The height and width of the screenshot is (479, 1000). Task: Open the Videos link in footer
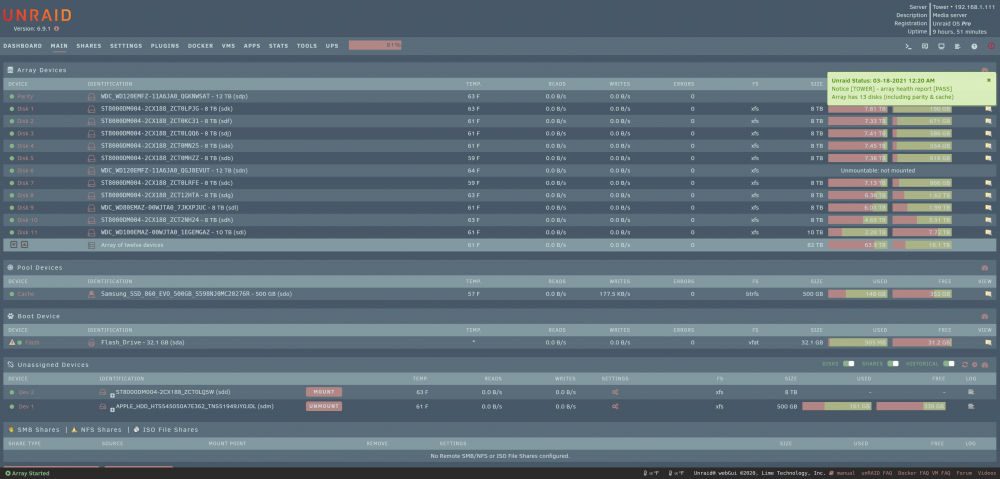[x=987, y=473]
